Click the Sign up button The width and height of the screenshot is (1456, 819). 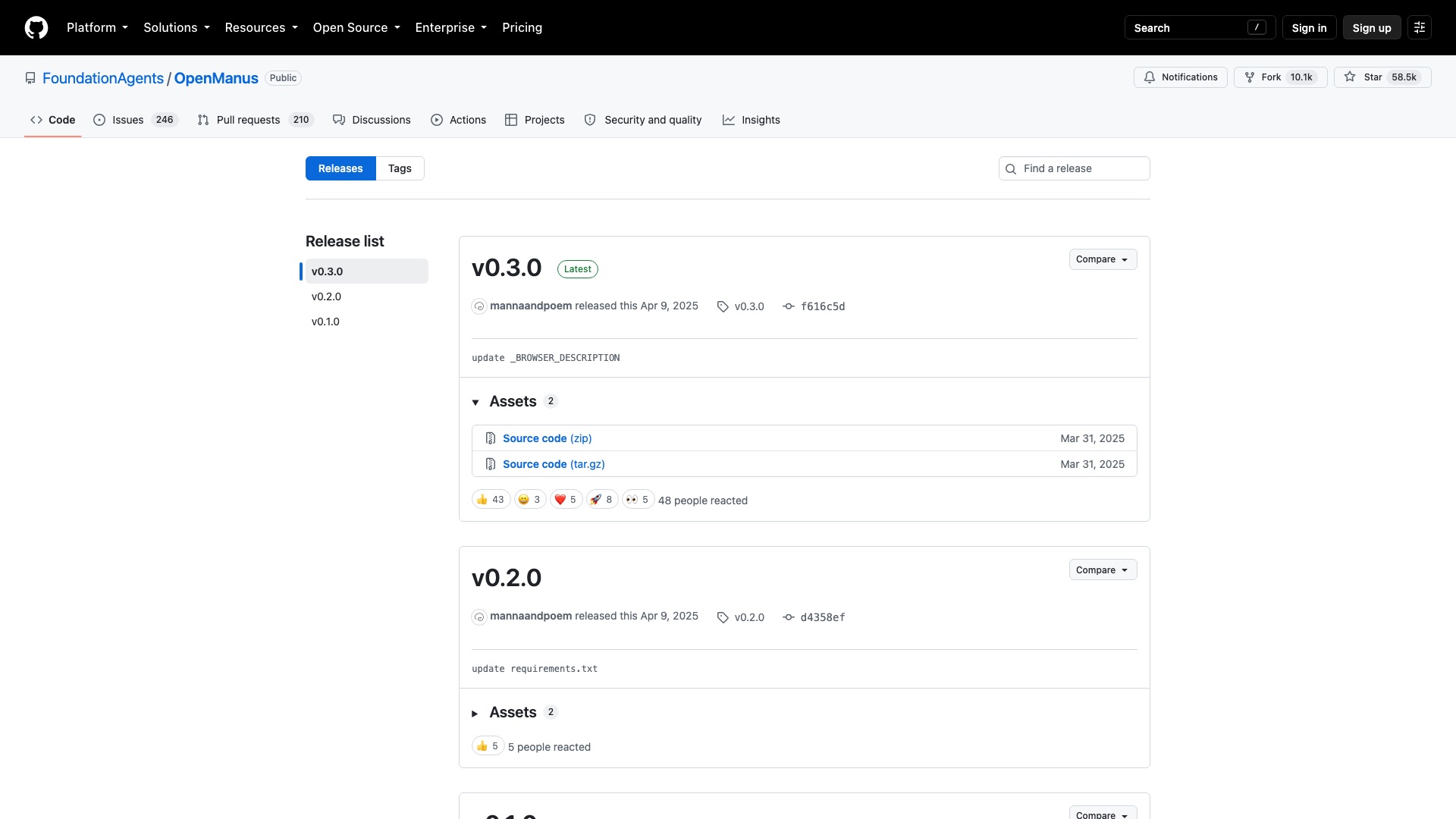1372,27
